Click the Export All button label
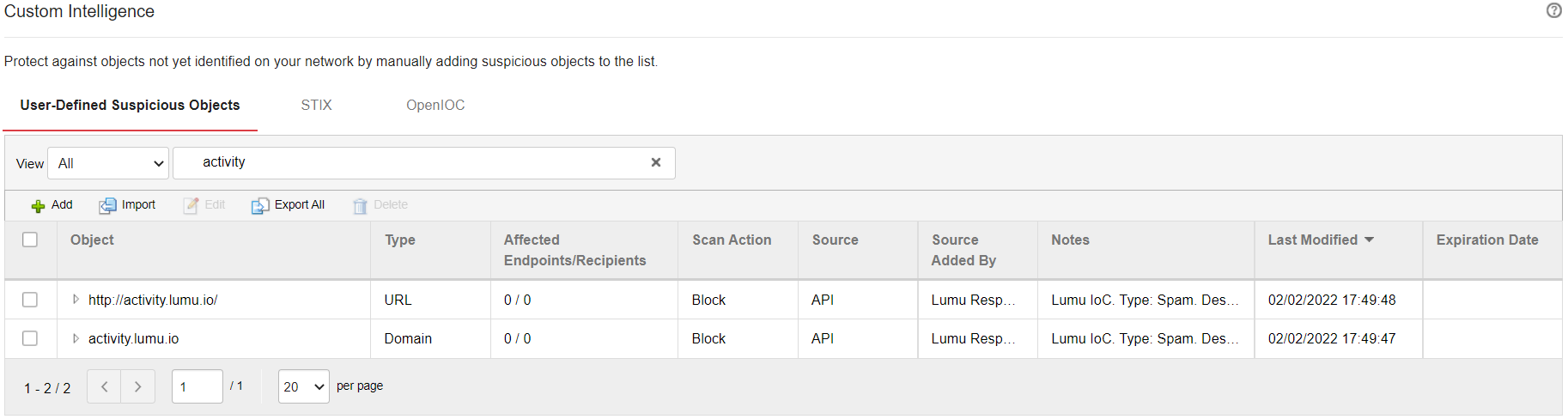 (300, 204)
